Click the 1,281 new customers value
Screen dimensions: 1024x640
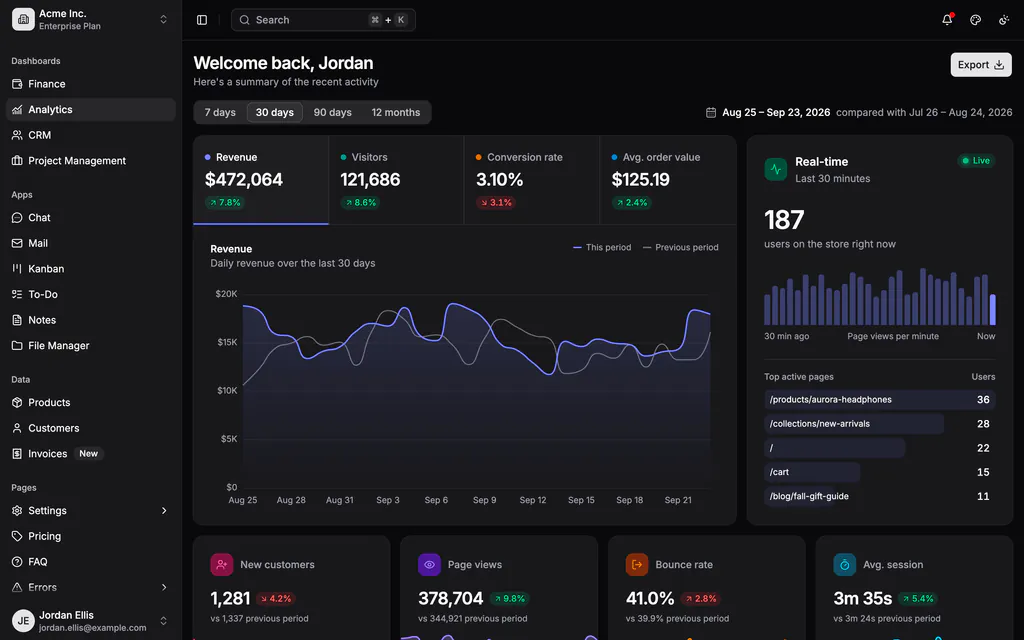pos(230,598)
